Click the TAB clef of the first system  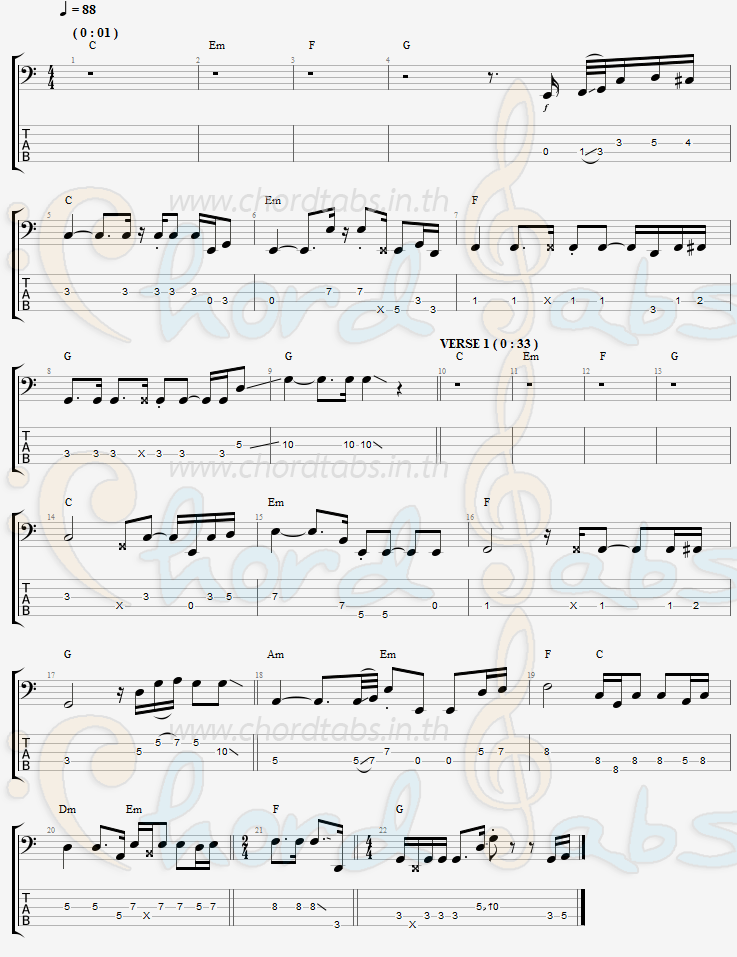pos(26,145)
